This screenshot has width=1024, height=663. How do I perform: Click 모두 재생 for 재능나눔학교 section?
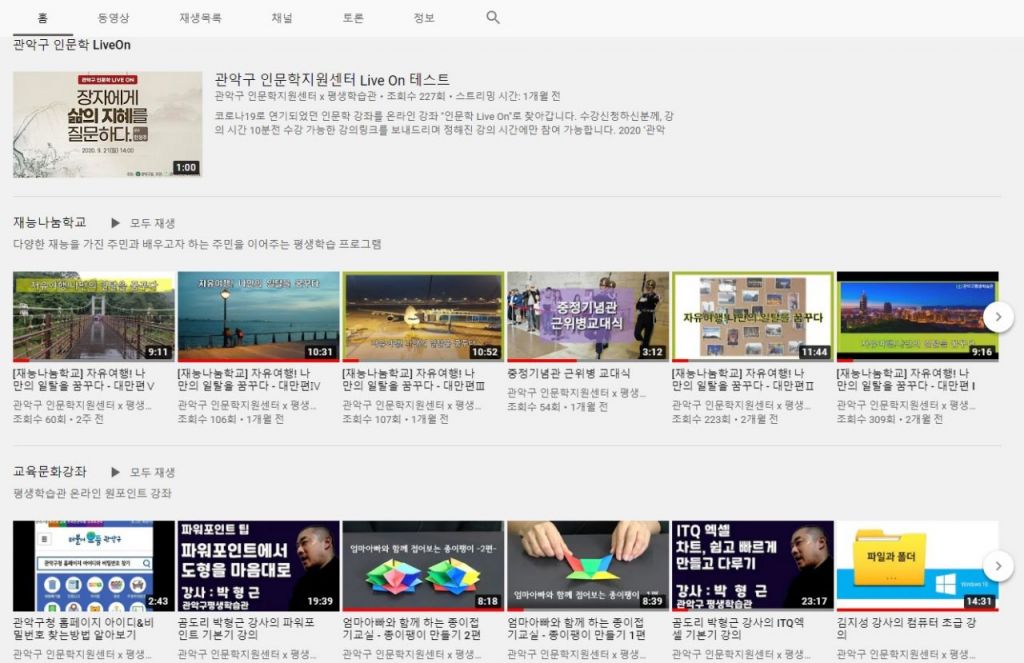pyautogui.click(x=152, y=223)
